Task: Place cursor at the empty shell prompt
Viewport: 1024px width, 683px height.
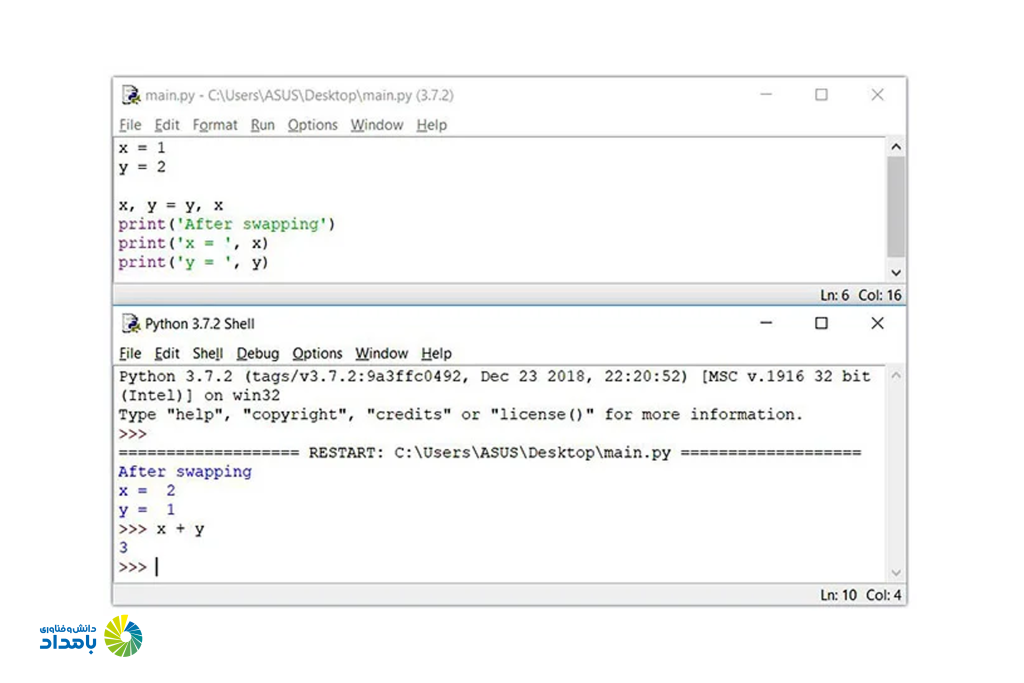Action: 157,567
